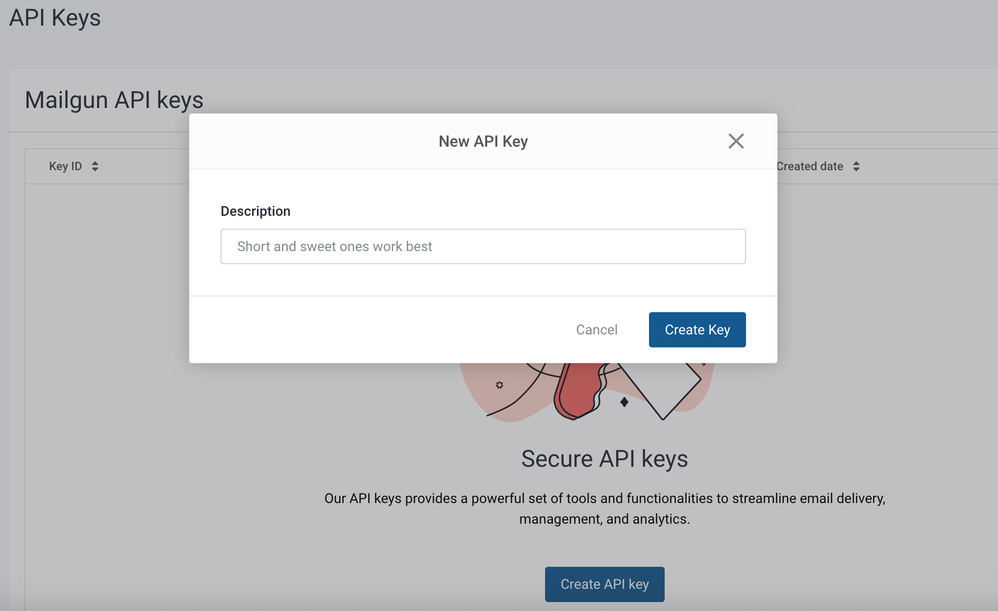Sort by Key ID using arrow icon
The image size is (998, 611).
95,166
